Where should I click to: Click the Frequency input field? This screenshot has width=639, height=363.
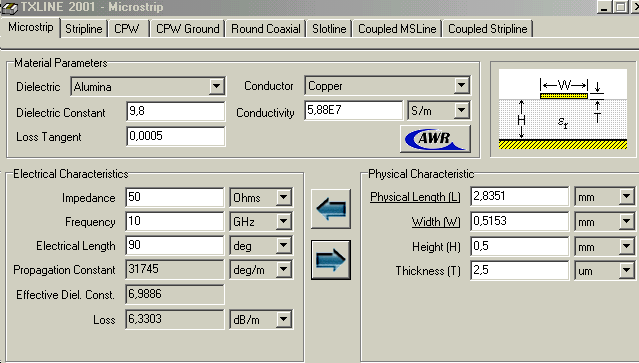click(x=175, y=222)
